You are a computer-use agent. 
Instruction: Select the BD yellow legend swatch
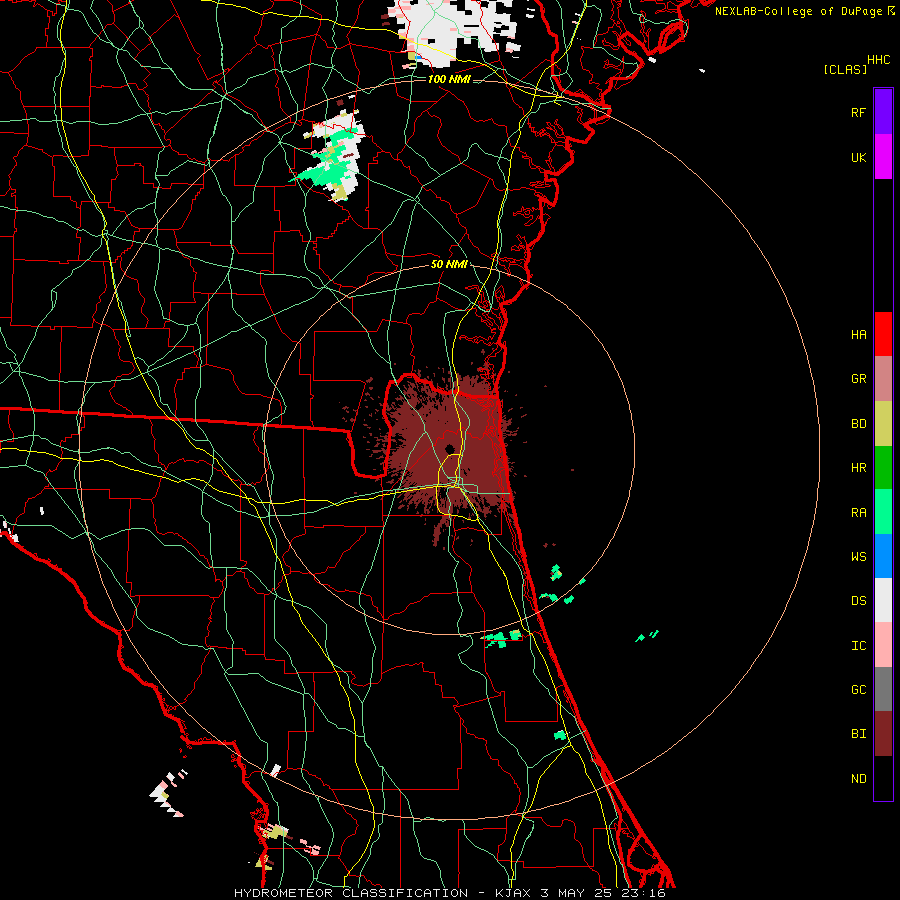pyautogui.click(x=883, y=423)
